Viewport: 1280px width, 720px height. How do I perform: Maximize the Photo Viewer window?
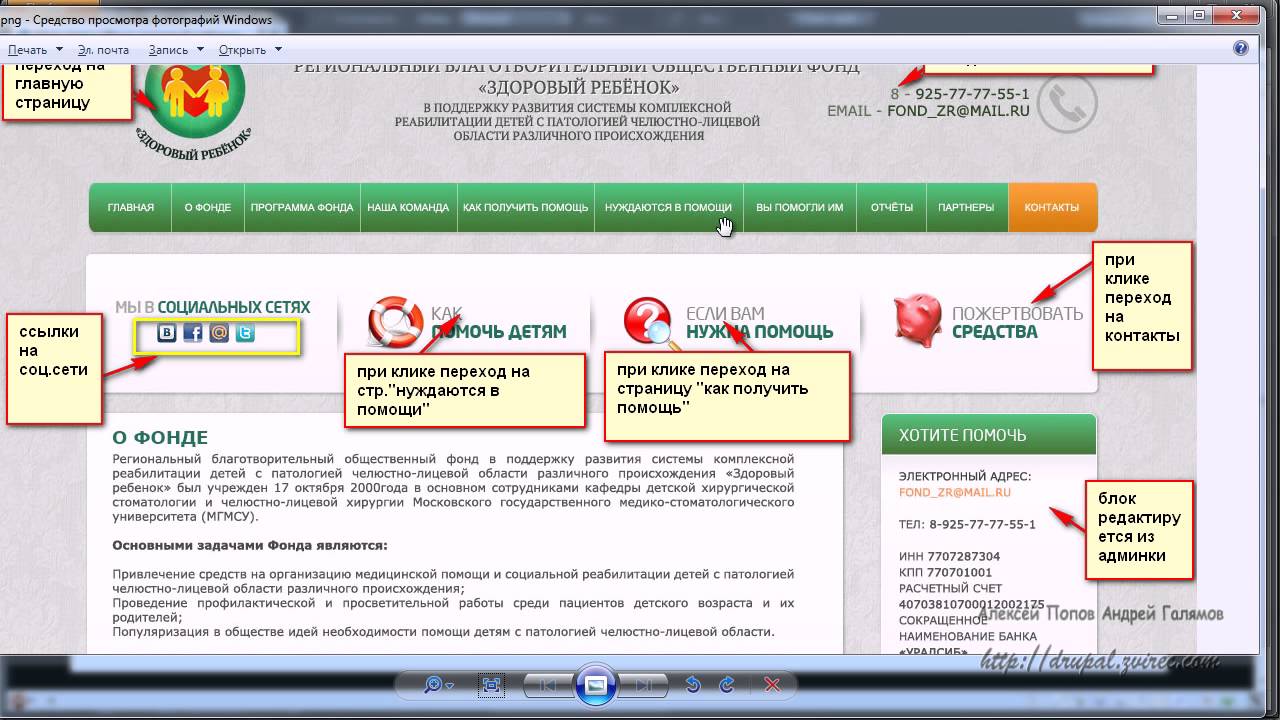pyautogui.click(x=1199, y=14)
